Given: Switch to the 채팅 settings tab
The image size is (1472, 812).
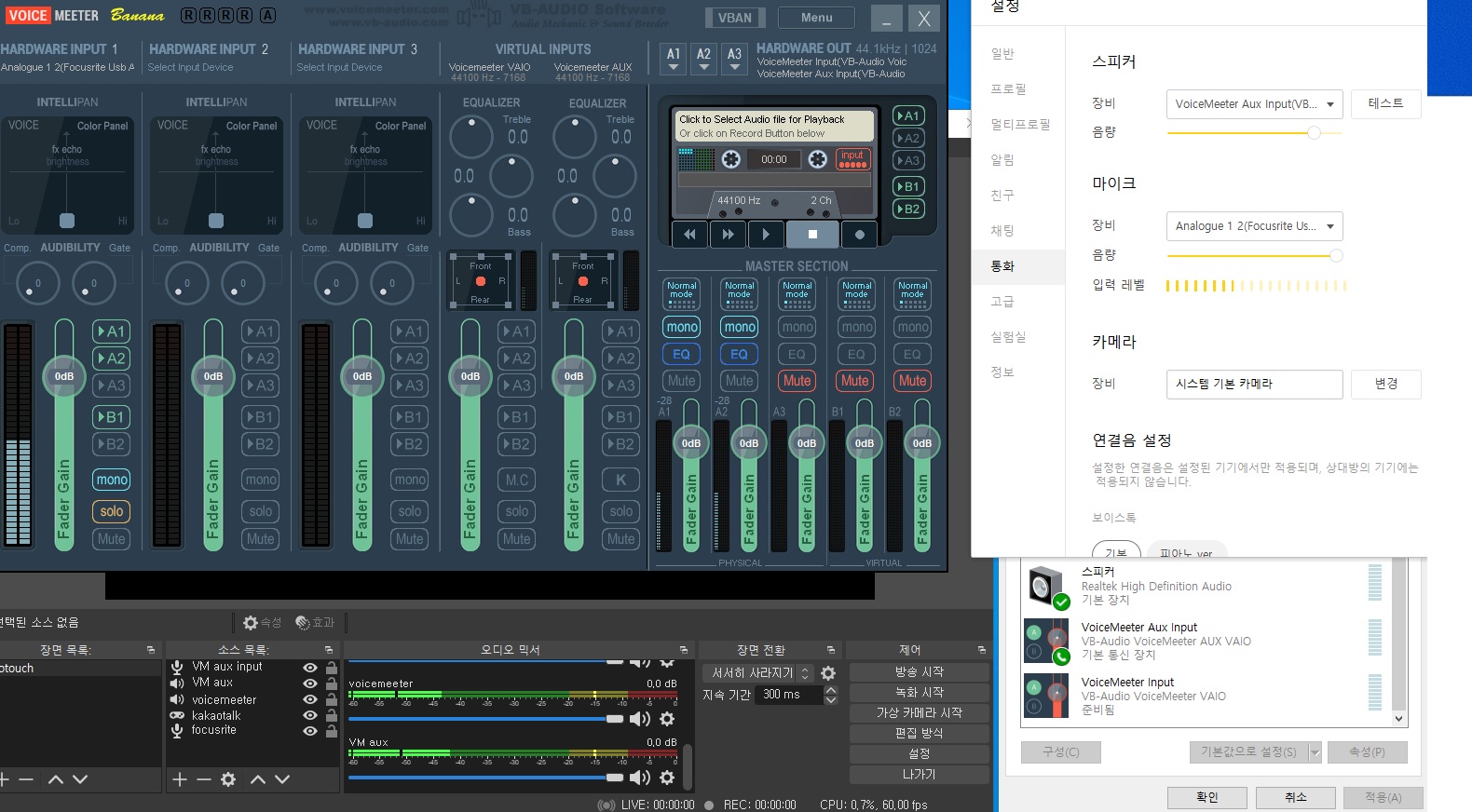Looking at the screenshot, I should (1002, 231).
